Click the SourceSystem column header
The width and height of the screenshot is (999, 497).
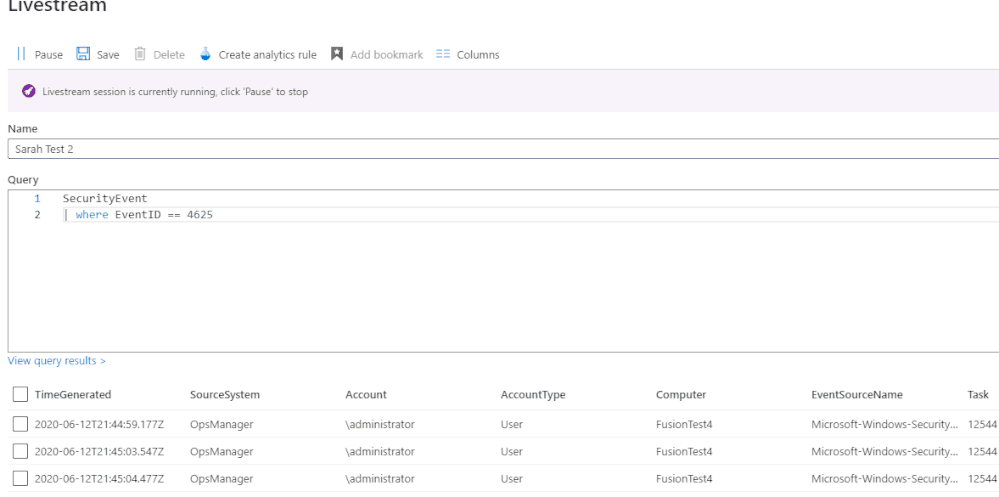(224, 395)
